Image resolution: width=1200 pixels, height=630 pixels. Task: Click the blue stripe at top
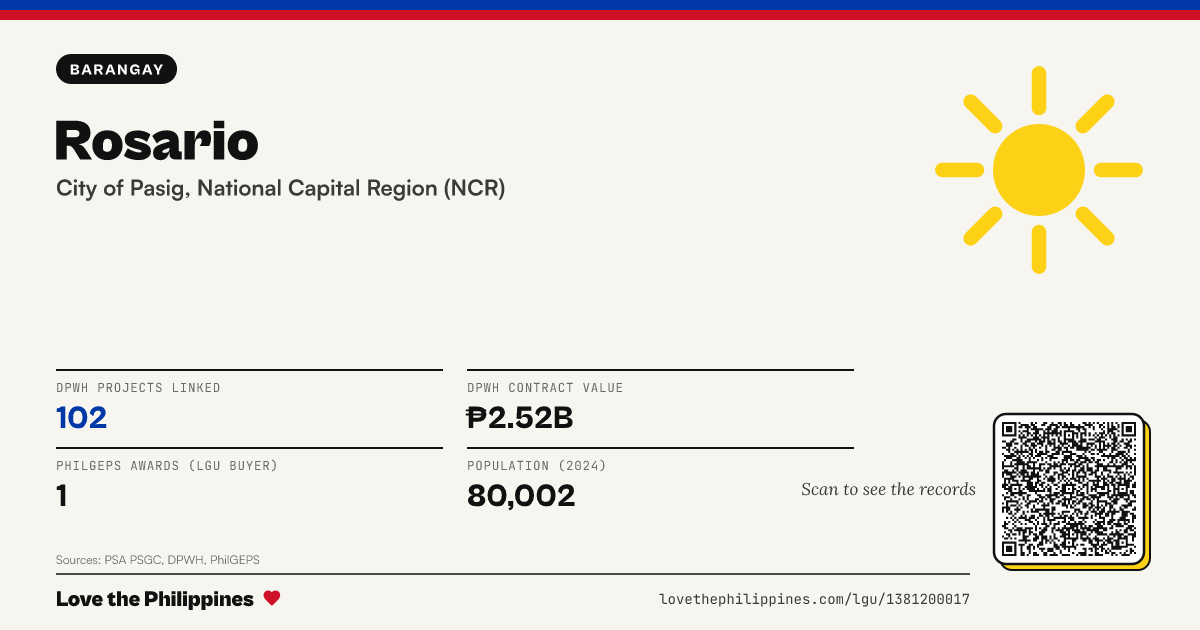pyautogui.click(x=600, y=5)
